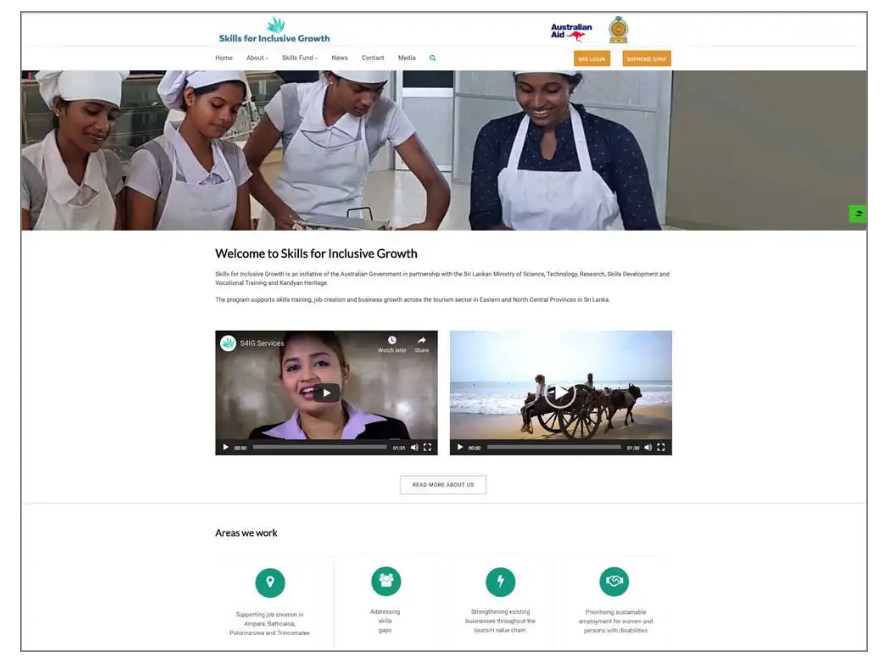Click the people group icon for skills gaps
Image resolution: width=888 pixels, height=662 pixels.
pyautogui.click(x=386, y=581)
